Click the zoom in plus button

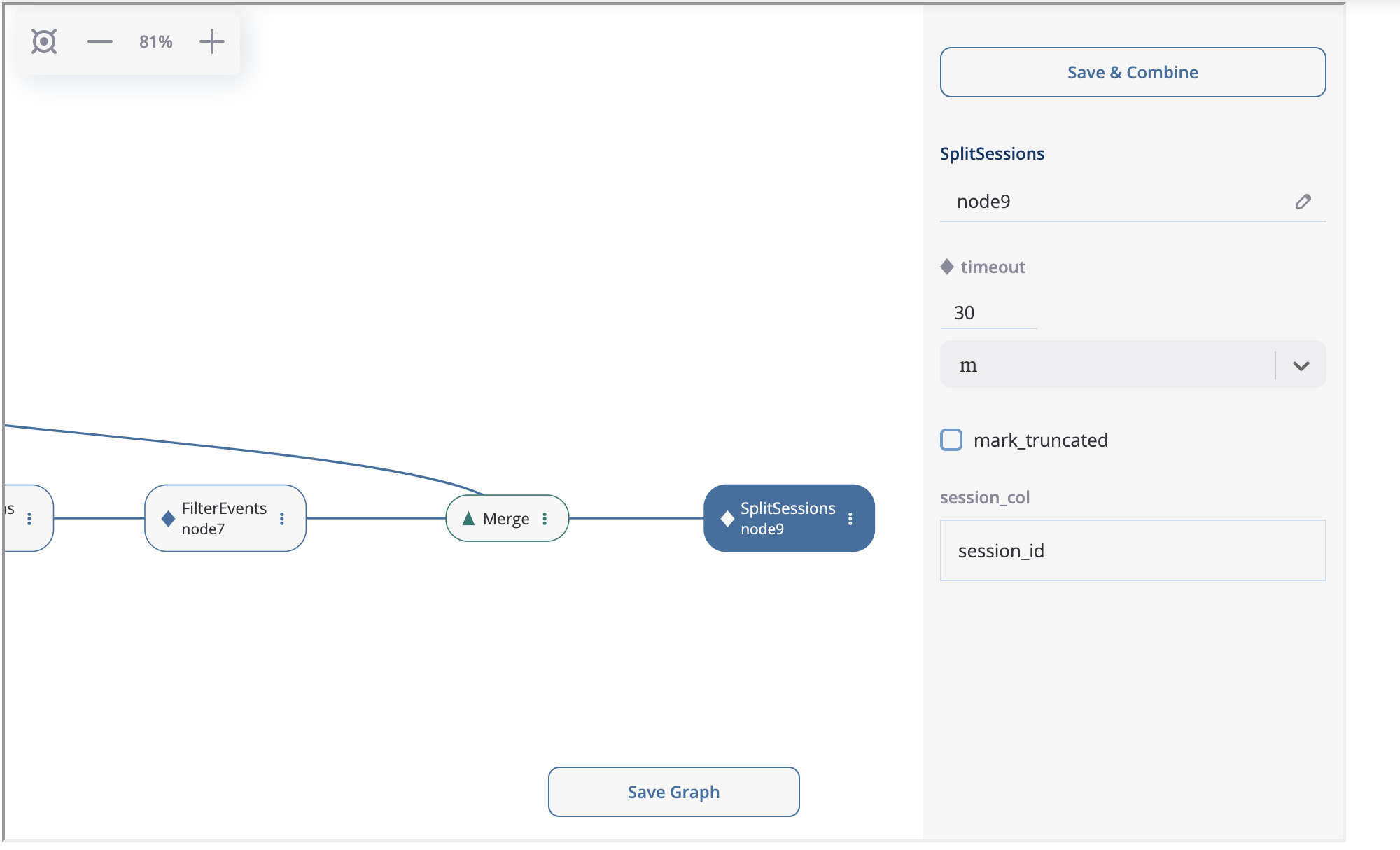[x=210, y=40]
